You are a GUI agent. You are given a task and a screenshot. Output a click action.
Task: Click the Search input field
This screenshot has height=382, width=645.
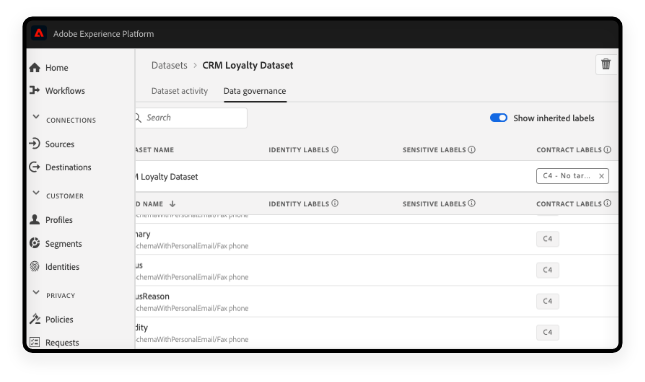pyautogui.click(x=191, y=118)
